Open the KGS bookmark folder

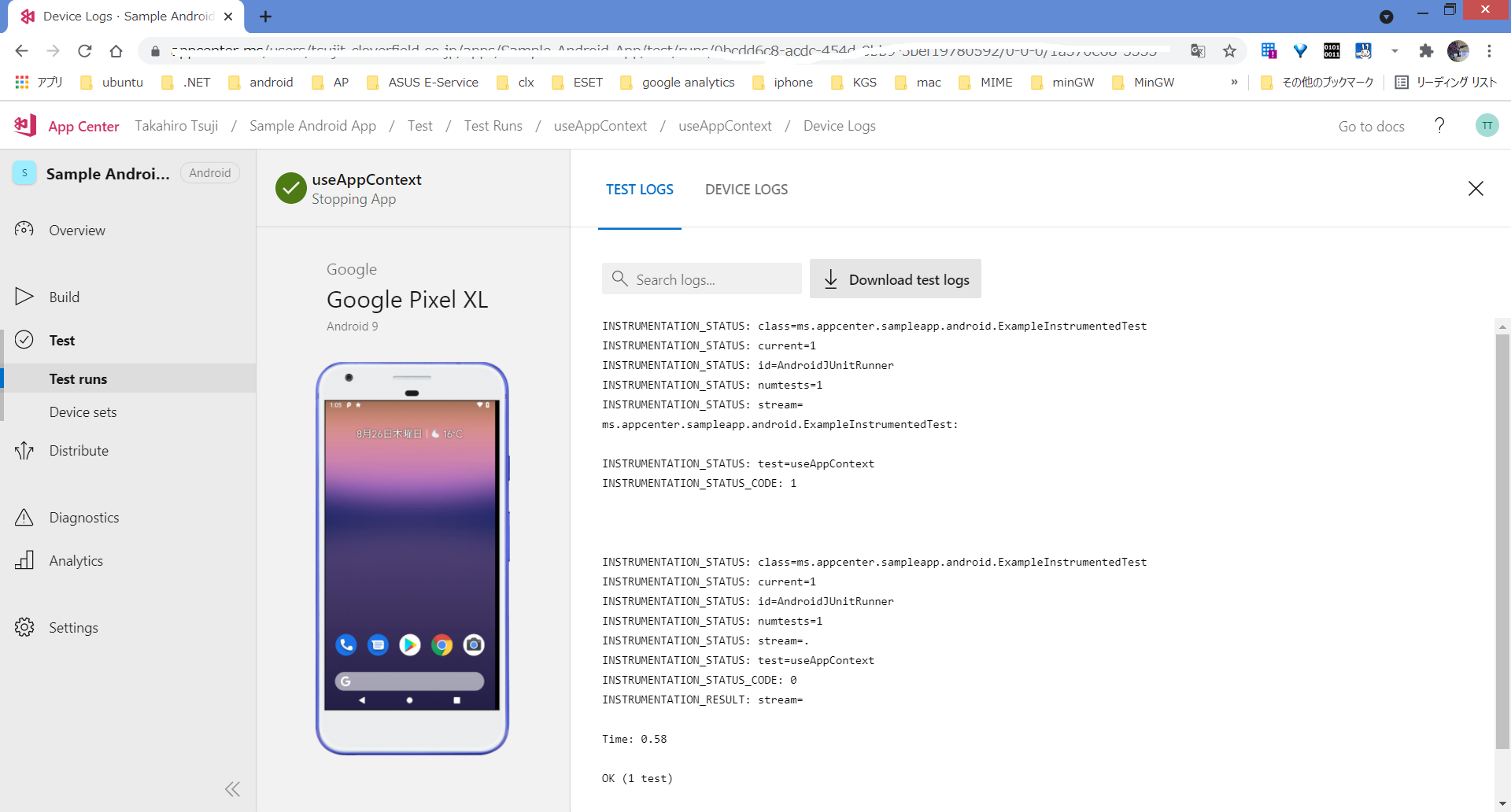(x=854, y=82)
